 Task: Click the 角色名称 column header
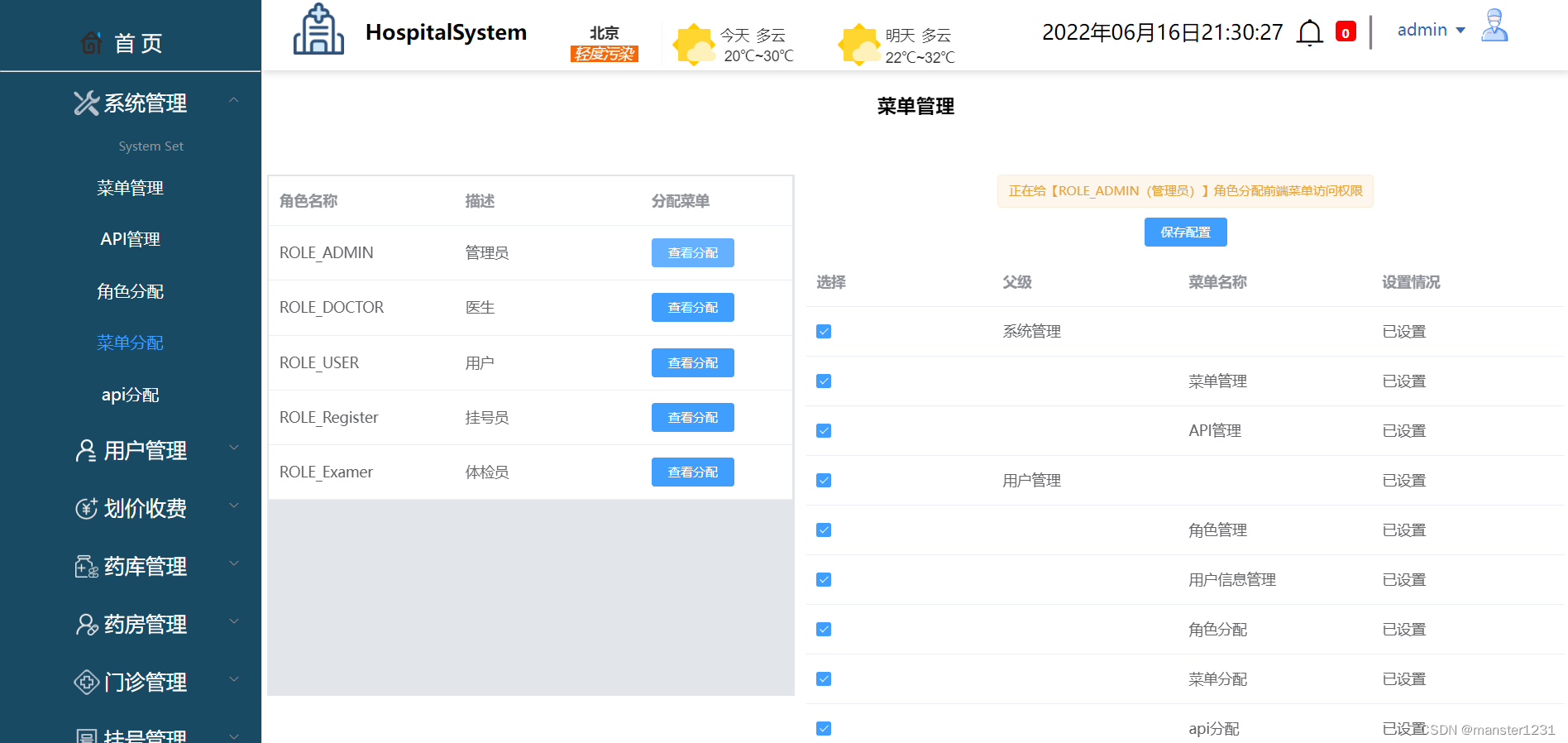308,201
